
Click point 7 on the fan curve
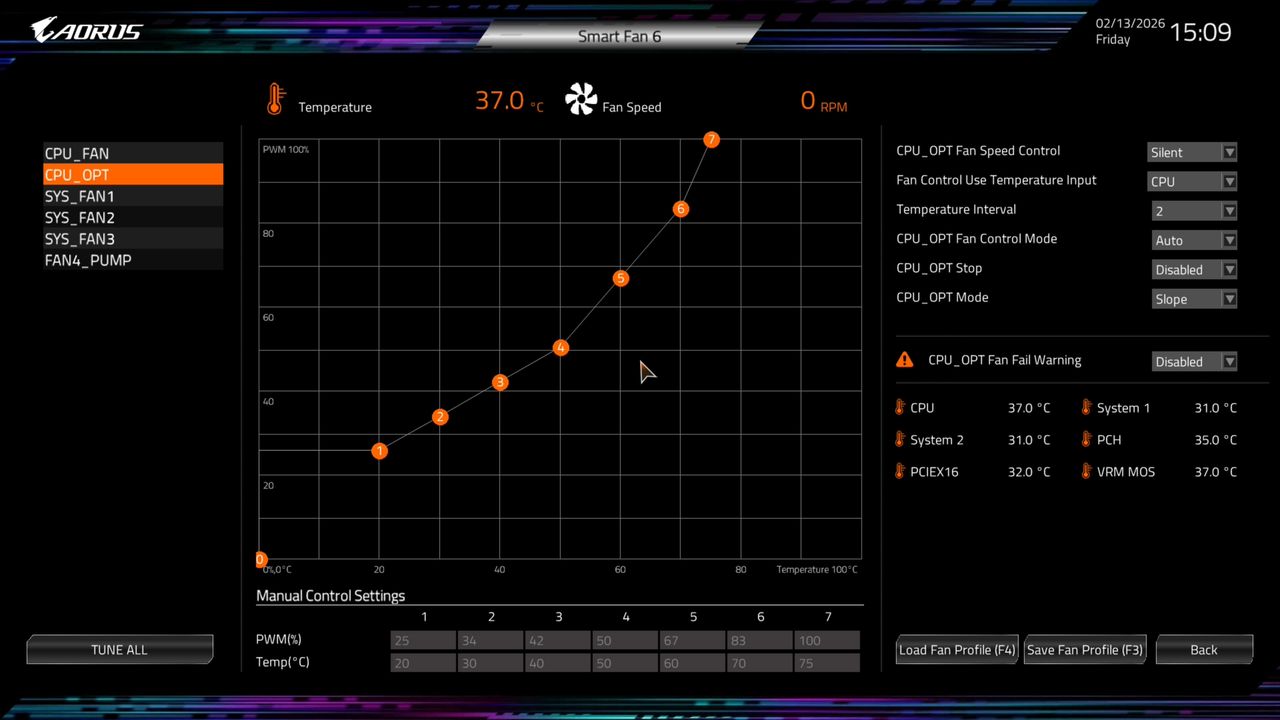point(711,140)
